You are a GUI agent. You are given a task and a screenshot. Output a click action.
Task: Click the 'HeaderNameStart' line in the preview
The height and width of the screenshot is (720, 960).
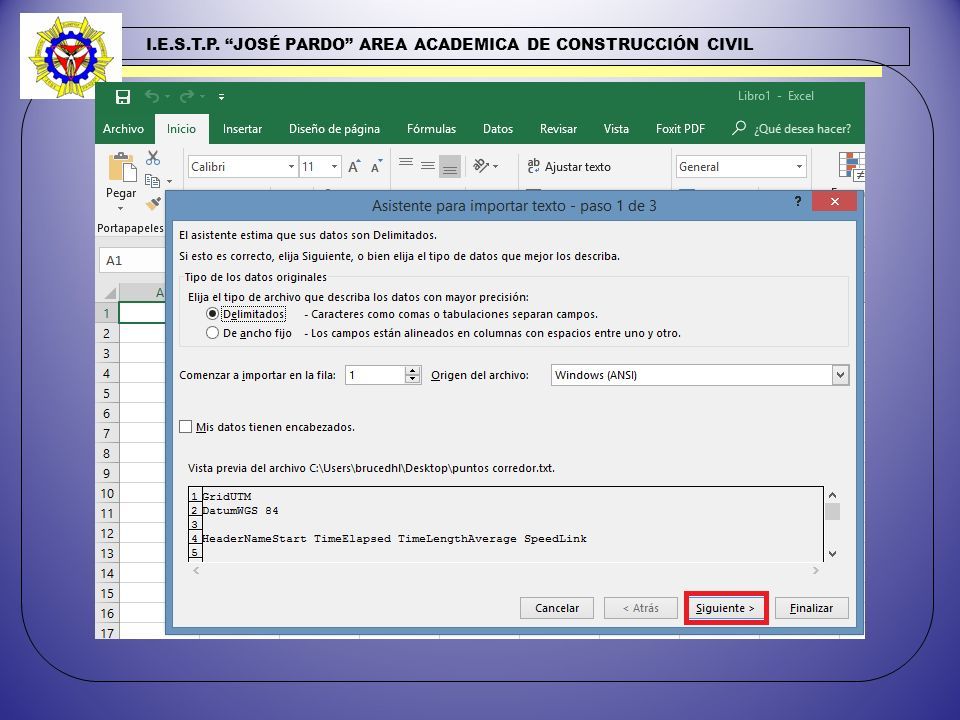tap(394, 539)
